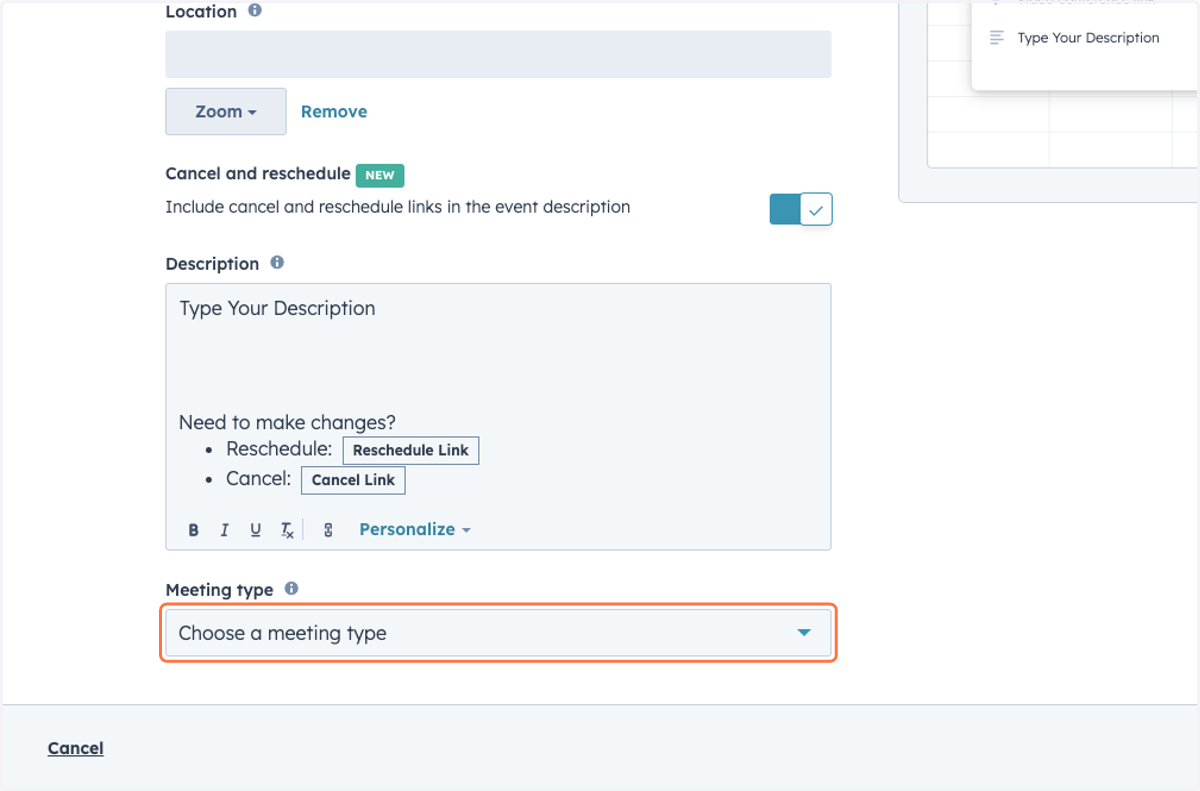The image size is (1200, 791).
Task: Insert a link using the link icon
Action: 328,530
